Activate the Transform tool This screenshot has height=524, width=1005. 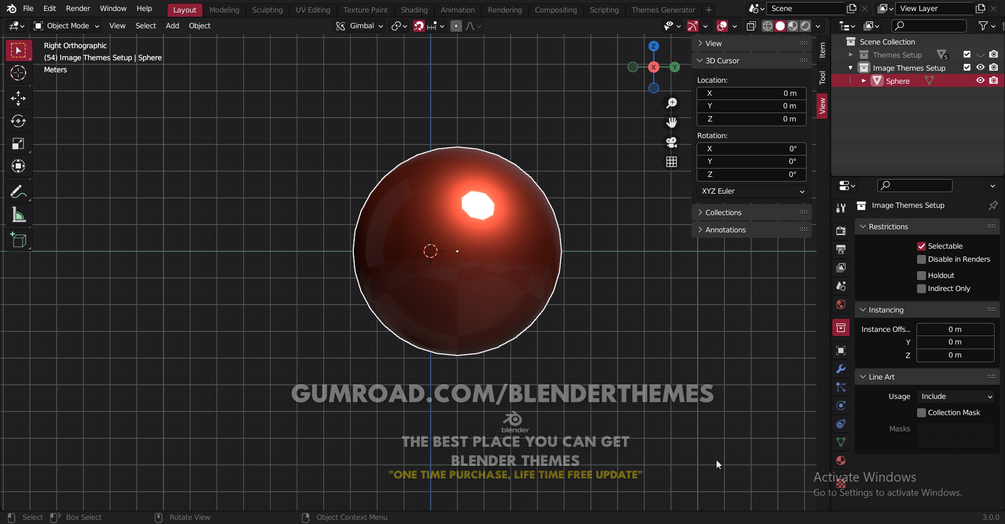(18, 167)
